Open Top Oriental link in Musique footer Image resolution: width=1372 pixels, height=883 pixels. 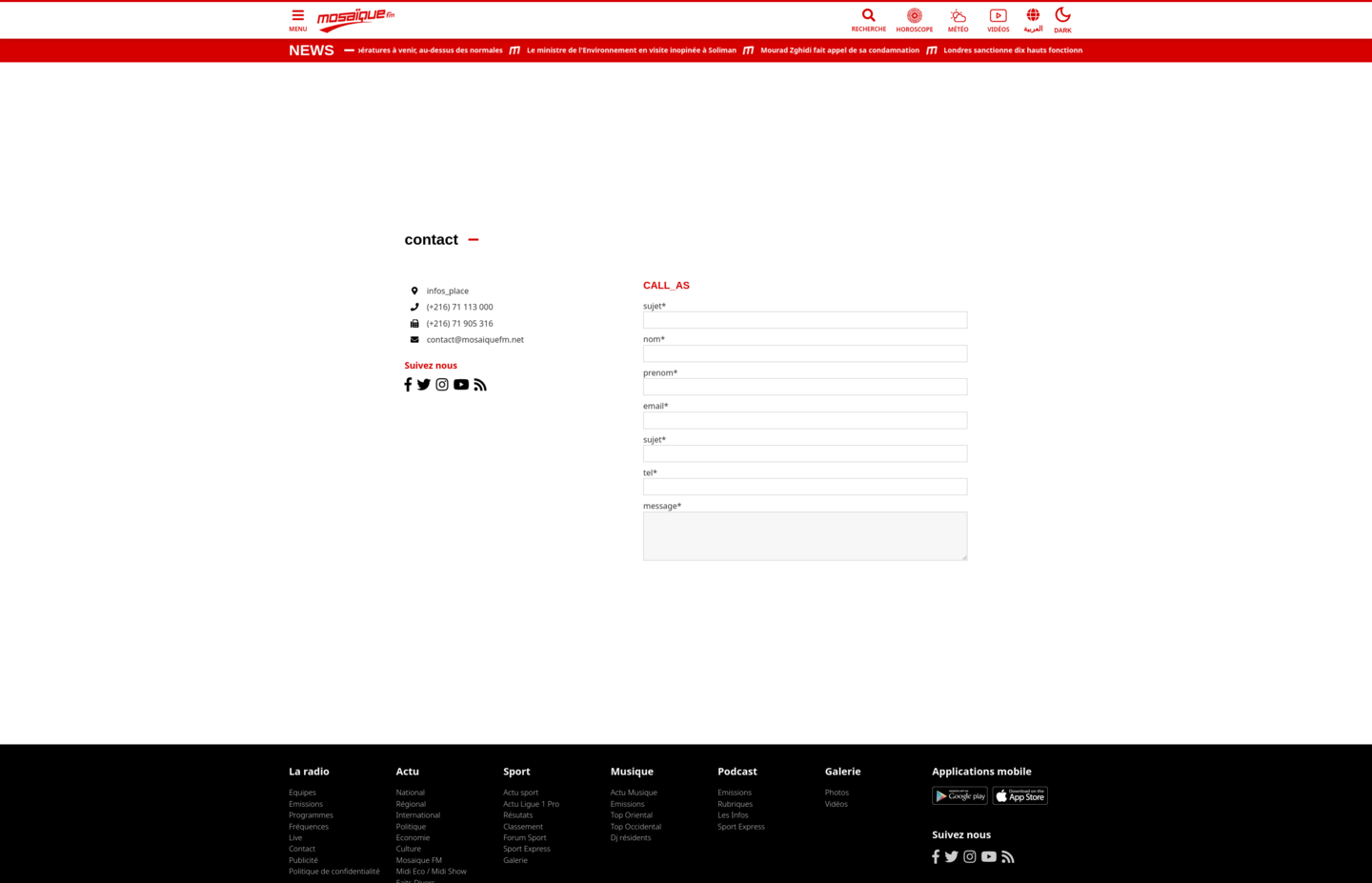tap(631, 815)
